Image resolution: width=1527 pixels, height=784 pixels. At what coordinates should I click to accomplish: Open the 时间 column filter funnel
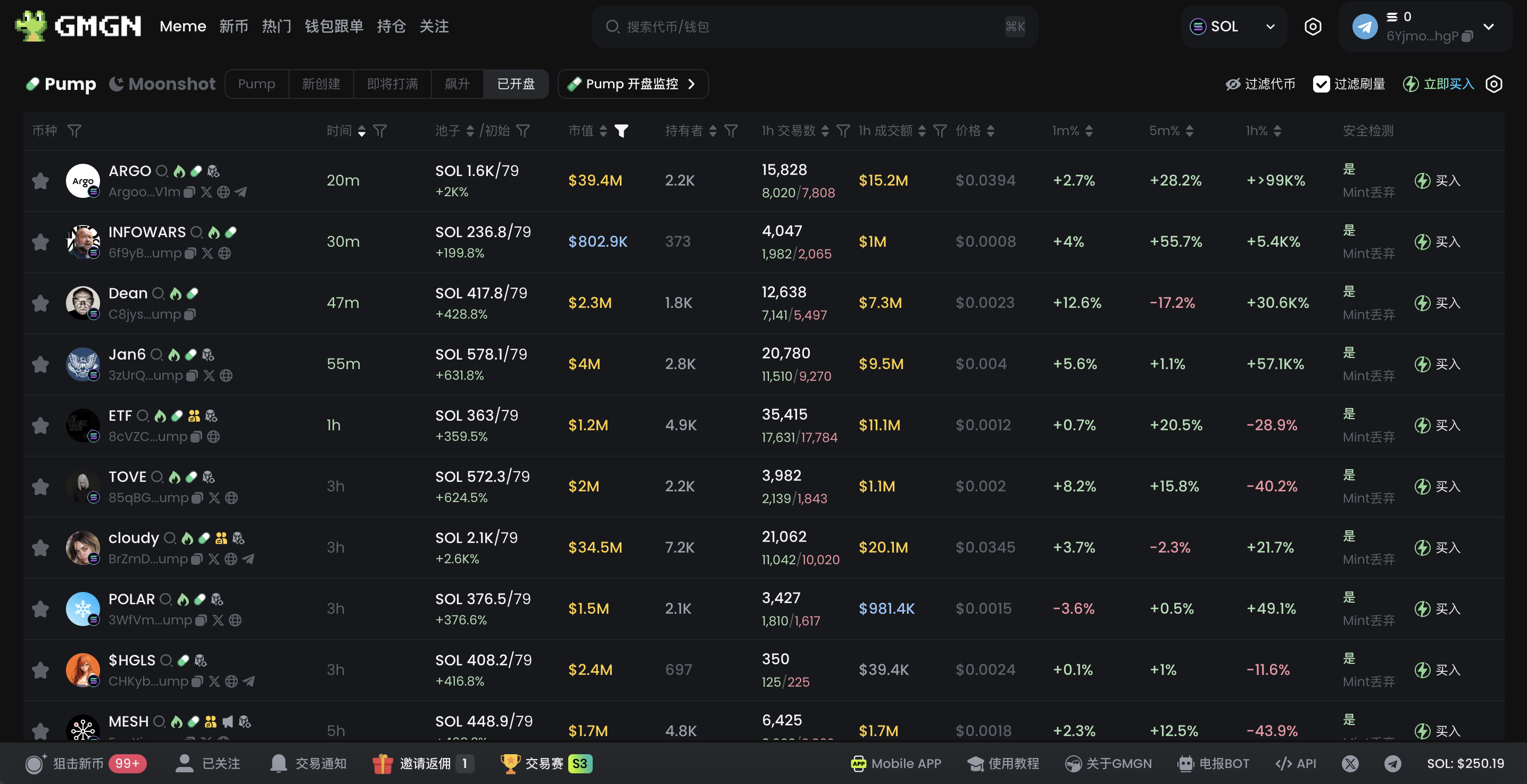[380, 130]
